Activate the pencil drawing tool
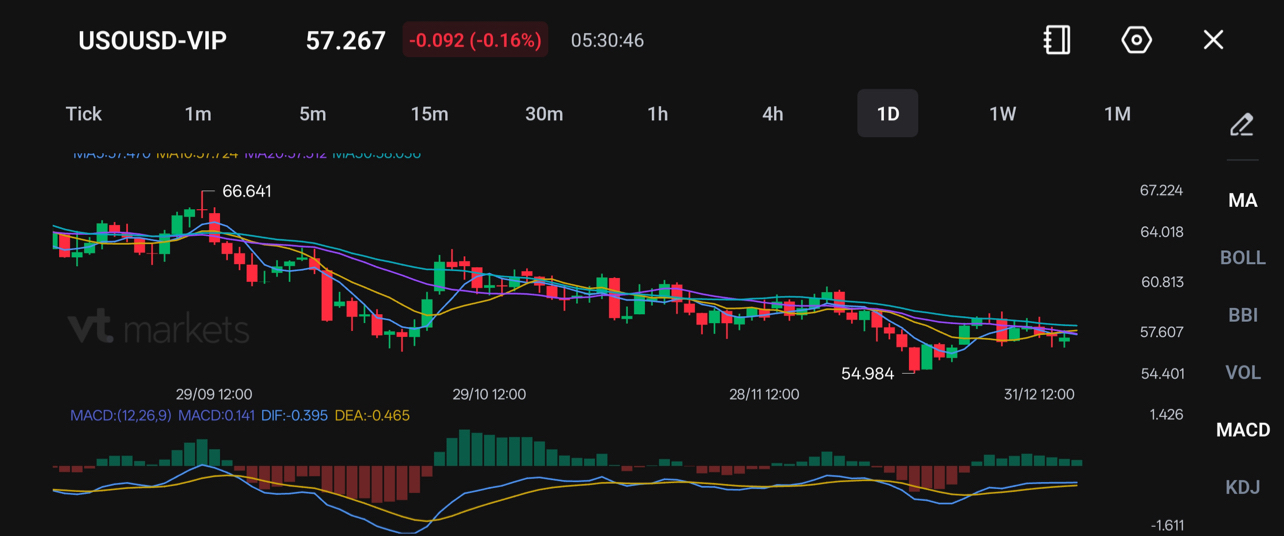 (x=1242, y=125)
